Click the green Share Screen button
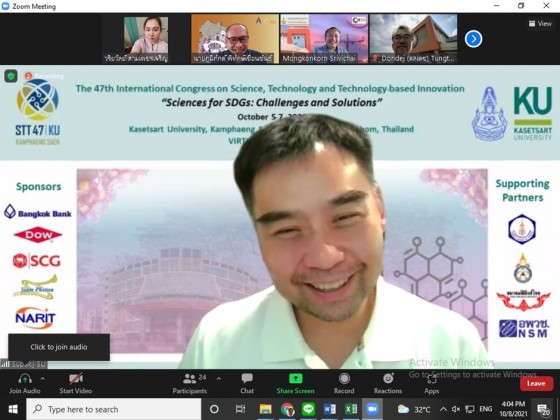Image resolution: width=560 pixels, height=420 pixels. point(295,384)
